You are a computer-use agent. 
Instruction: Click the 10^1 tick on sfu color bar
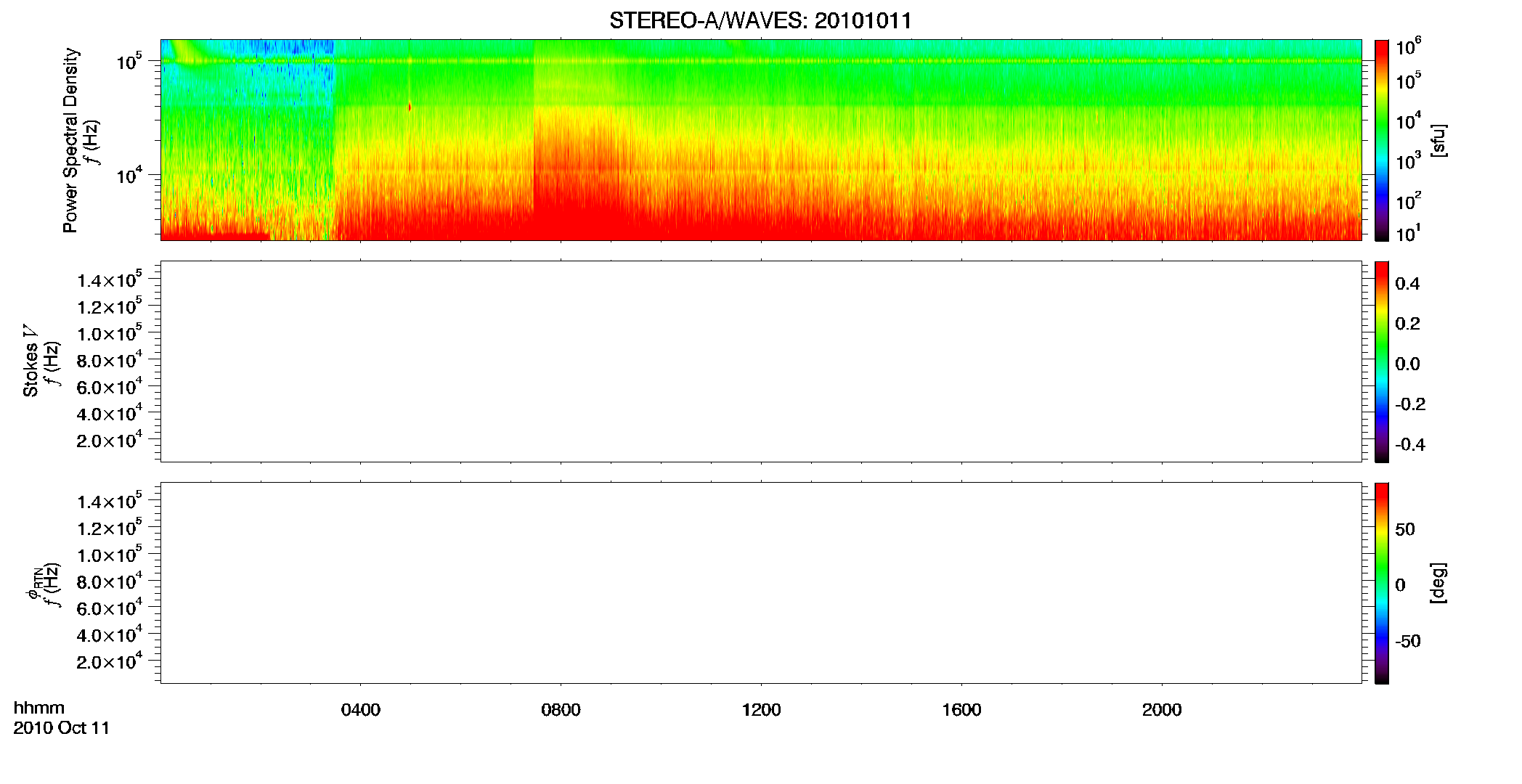tap(1407, 234)
